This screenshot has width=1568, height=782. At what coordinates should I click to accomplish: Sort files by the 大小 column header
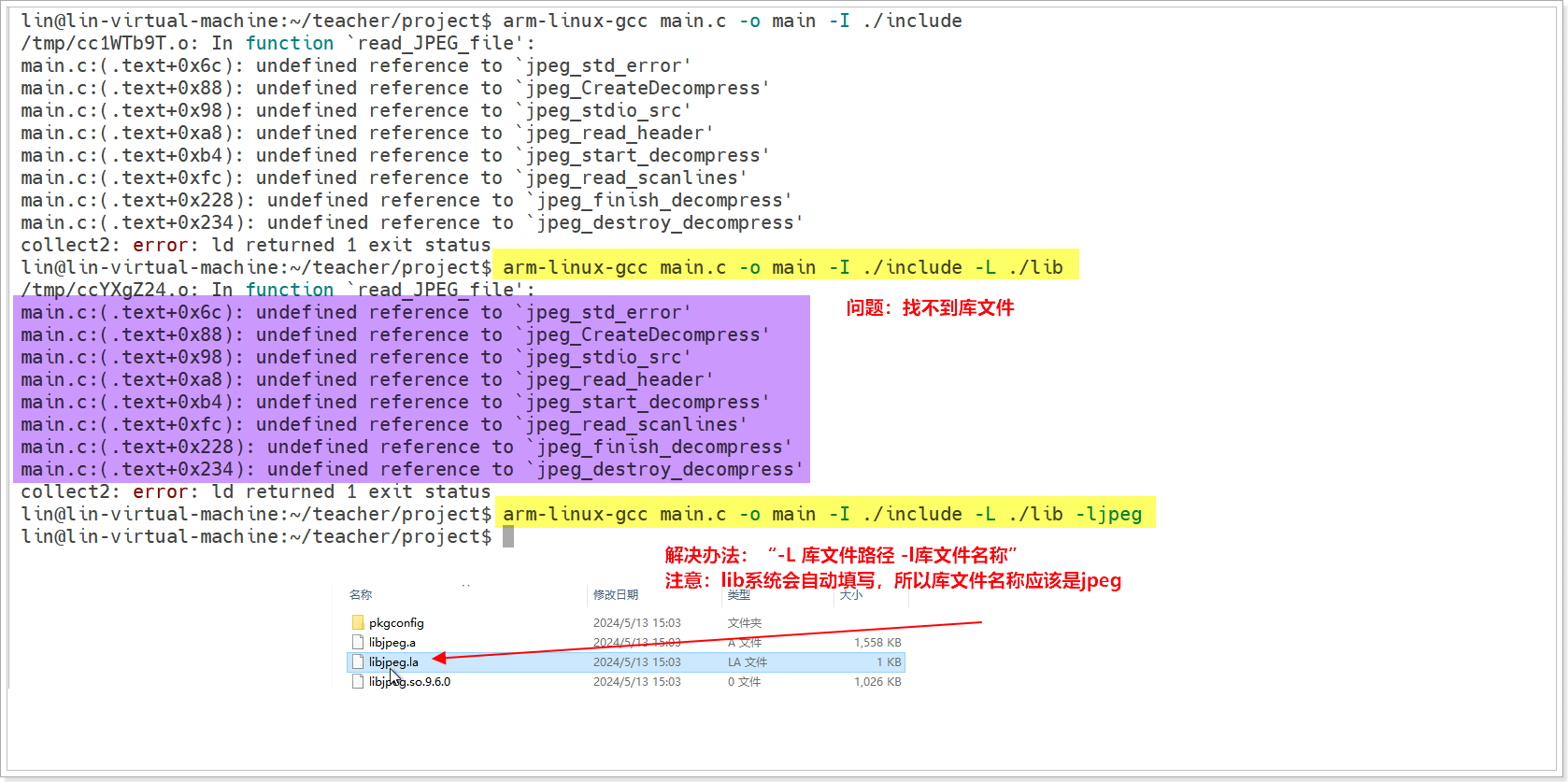pos(851,594)
